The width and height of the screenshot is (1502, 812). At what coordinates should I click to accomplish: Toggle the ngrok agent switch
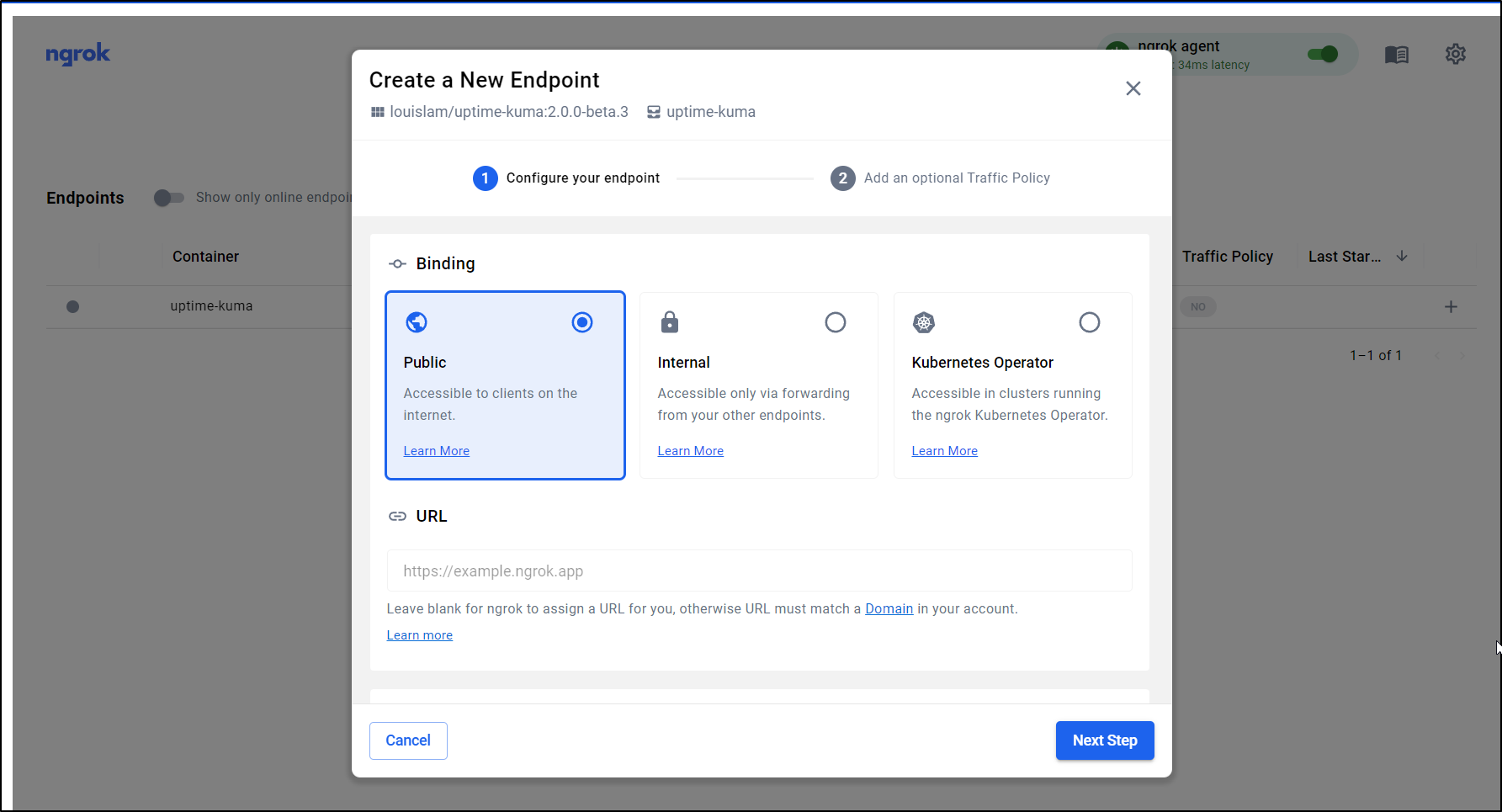1322,55
